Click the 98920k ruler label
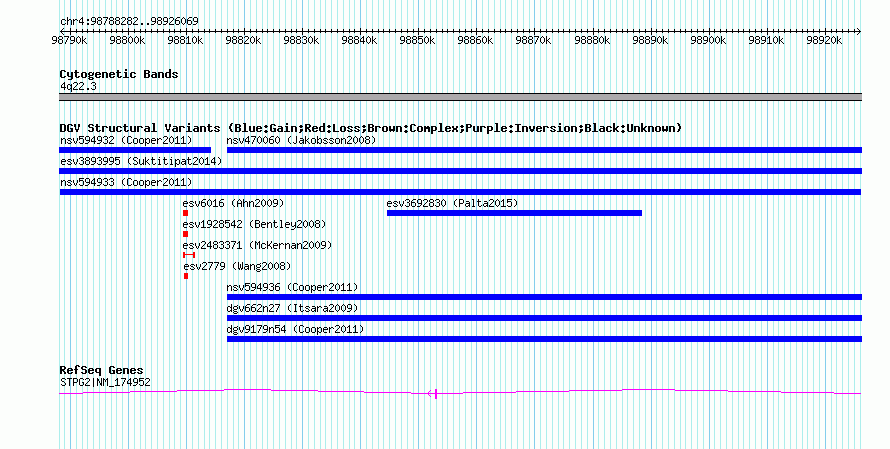Screen dimensions: 890x449 point(824,40)
